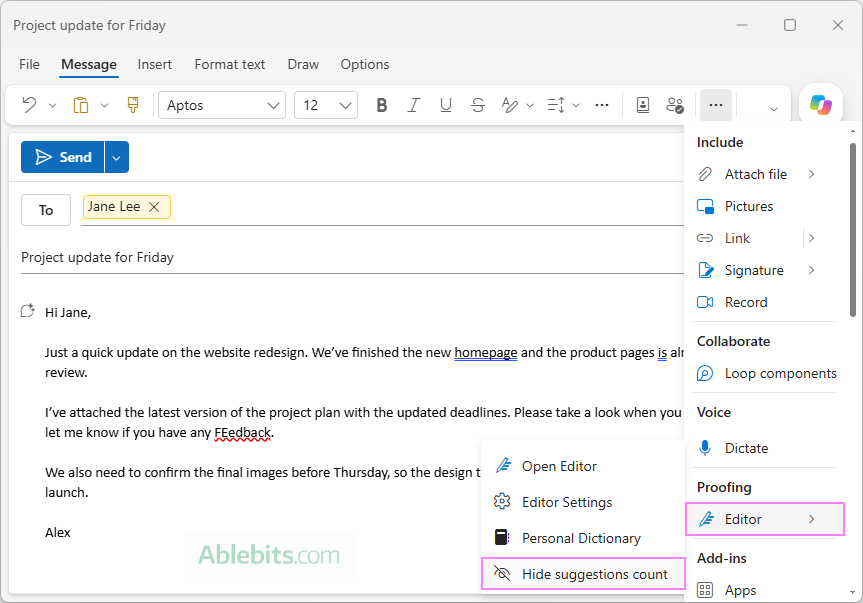Select Loop components under Collaborate

point(766,374)
